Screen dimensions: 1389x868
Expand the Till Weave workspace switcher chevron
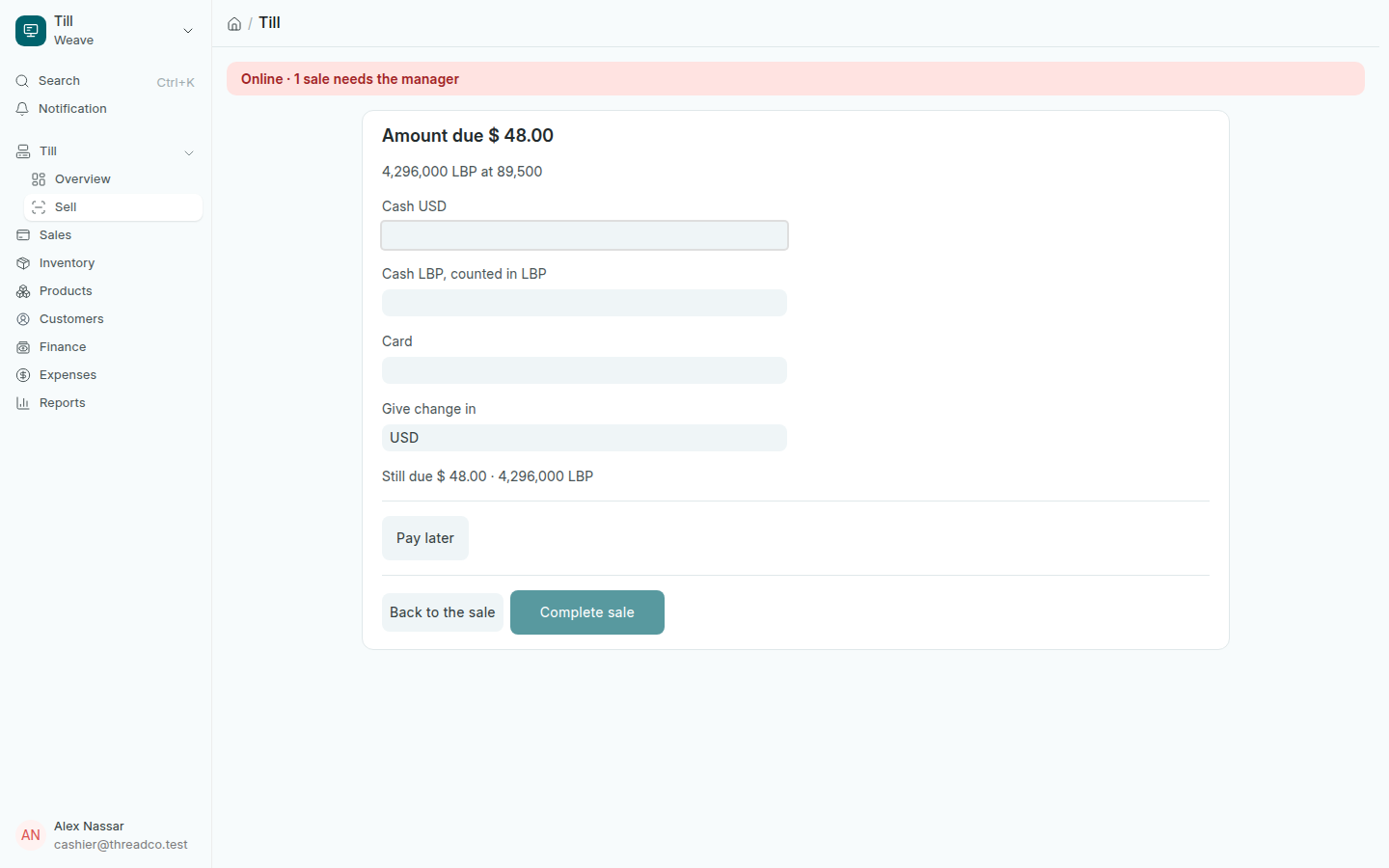(x=188, y=31)
